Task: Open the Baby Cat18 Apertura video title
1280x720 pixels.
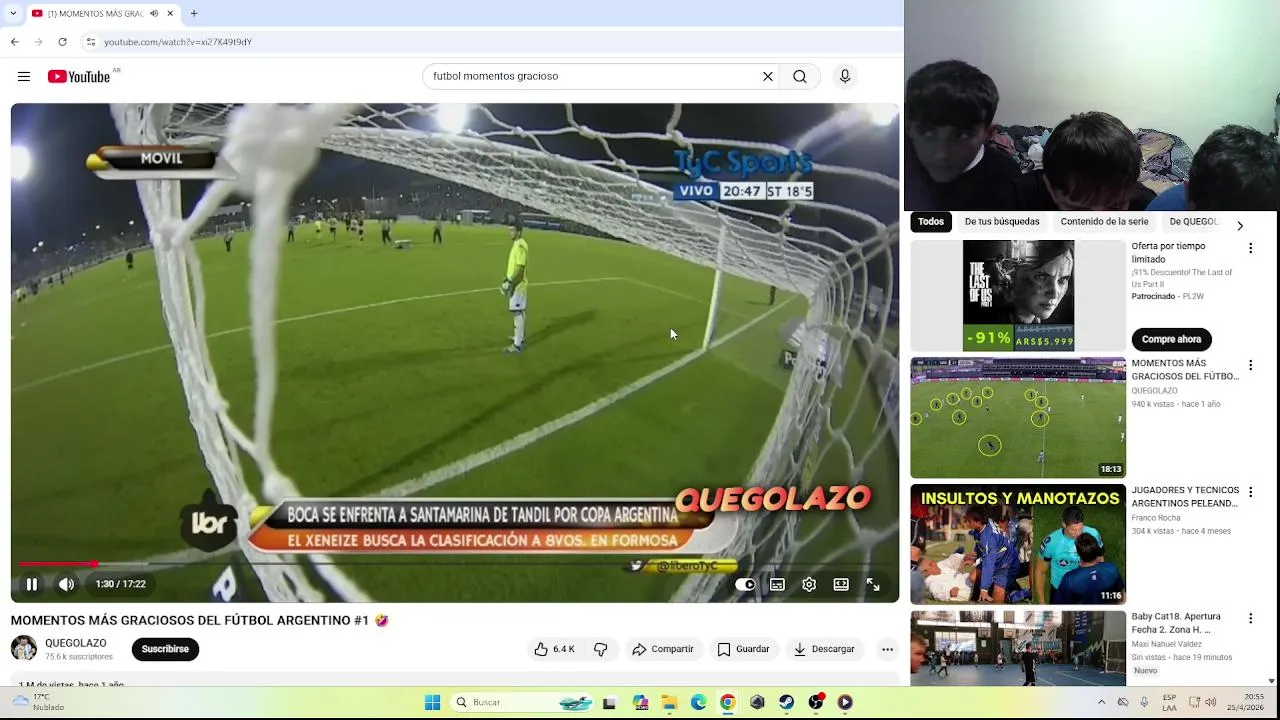Action: tap(1176, 624)
